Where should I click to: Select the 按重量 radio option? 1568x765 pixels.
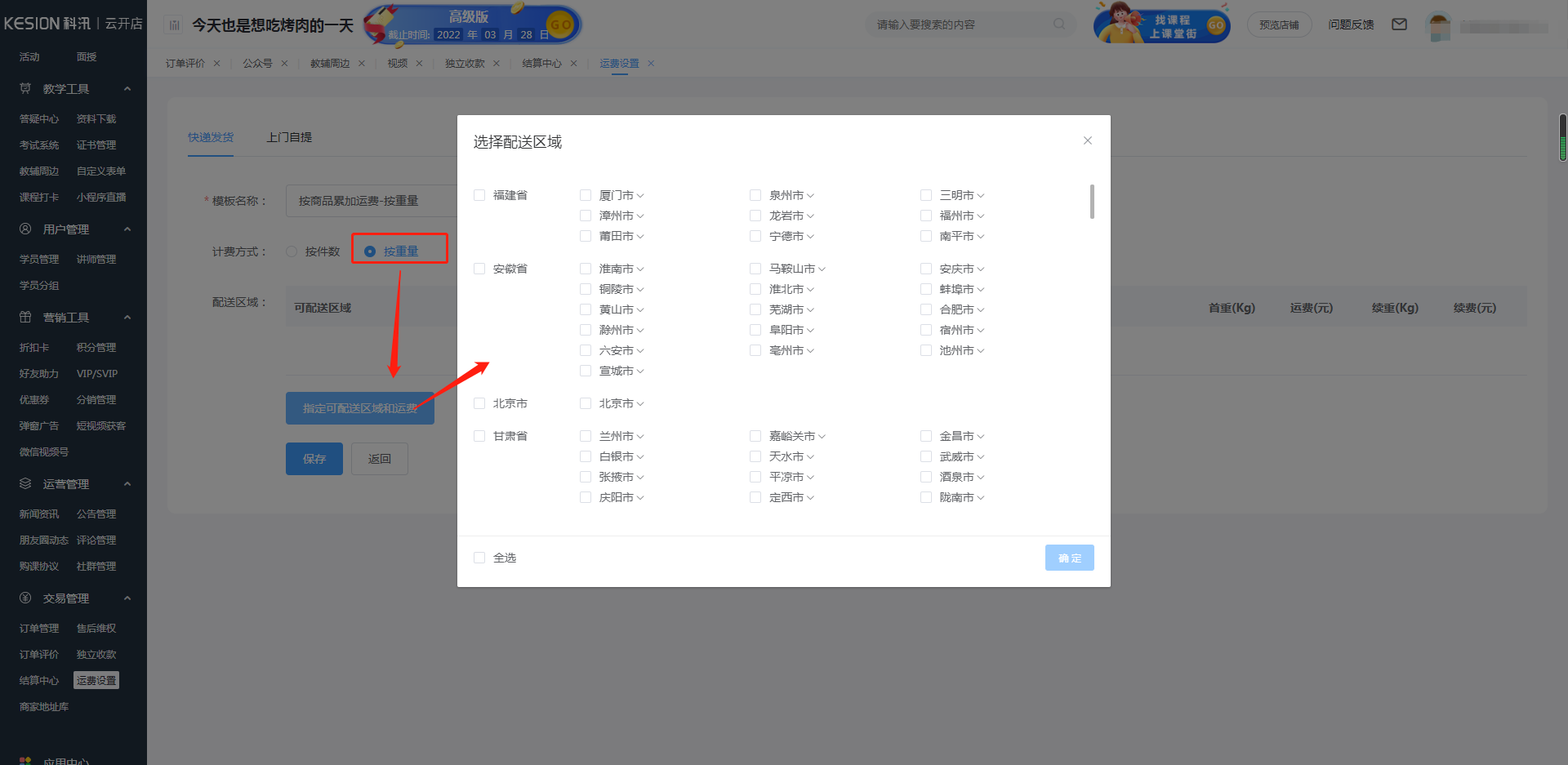370,251
